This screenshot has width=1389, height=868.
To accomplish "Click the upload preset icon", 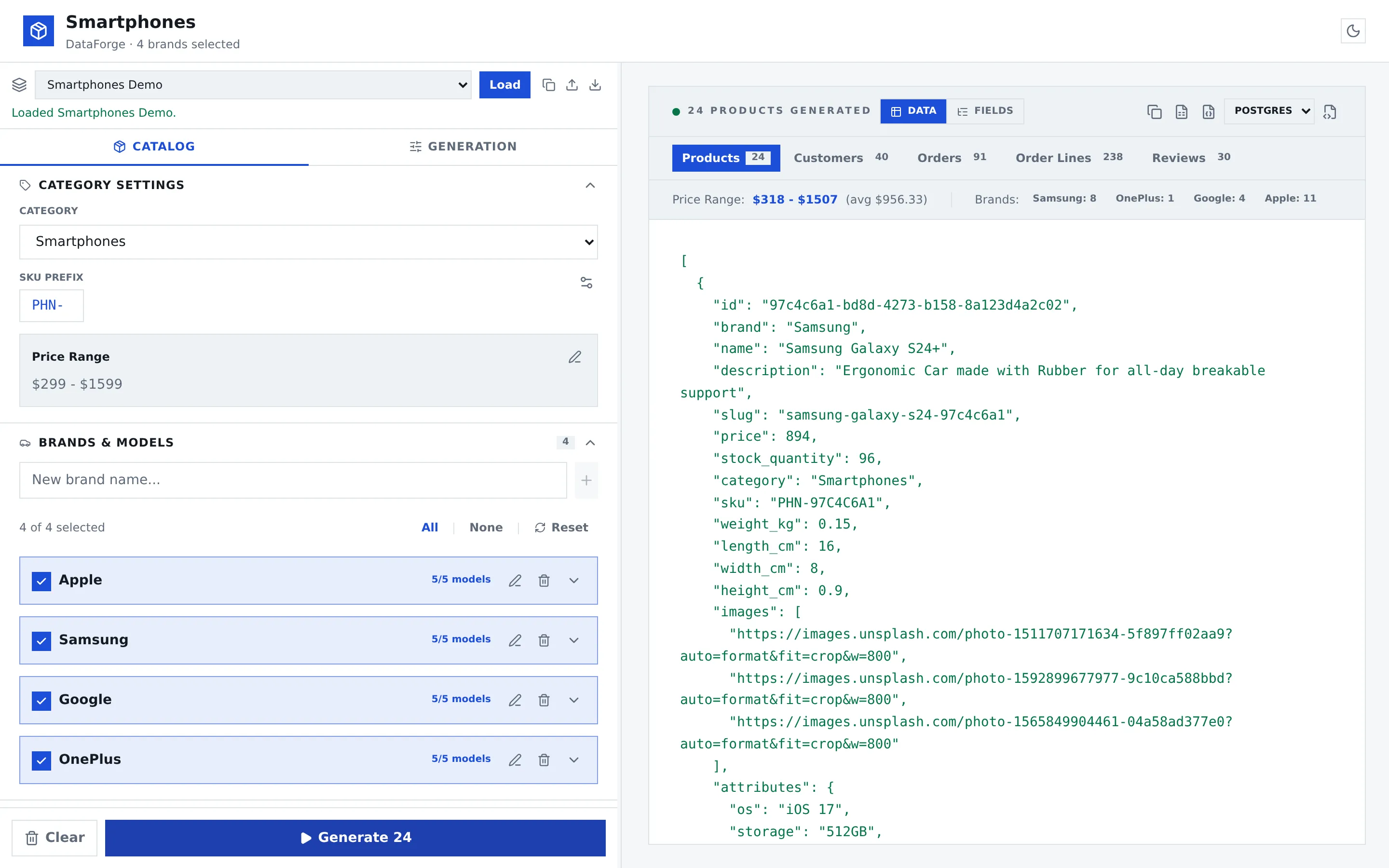I will coord(572,85).
